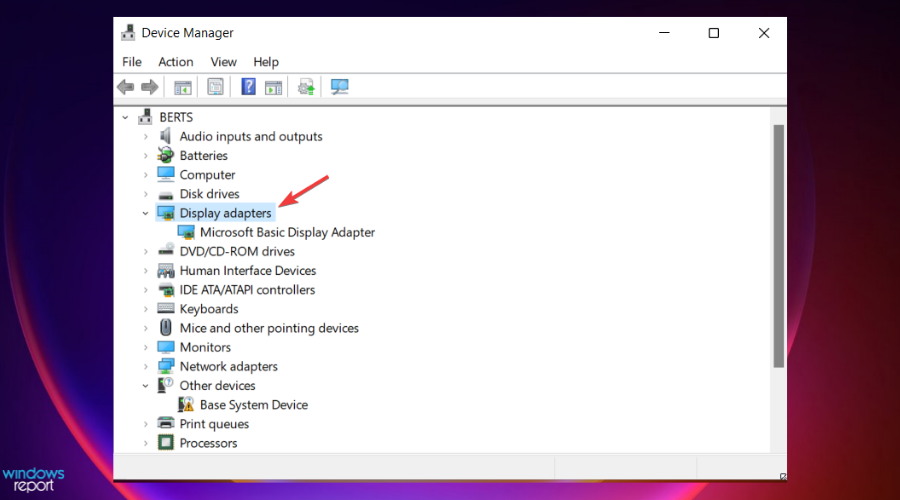Select the BERTS computer name
The width and height of the screenshot is (900, 500).
tap(176, 117)
